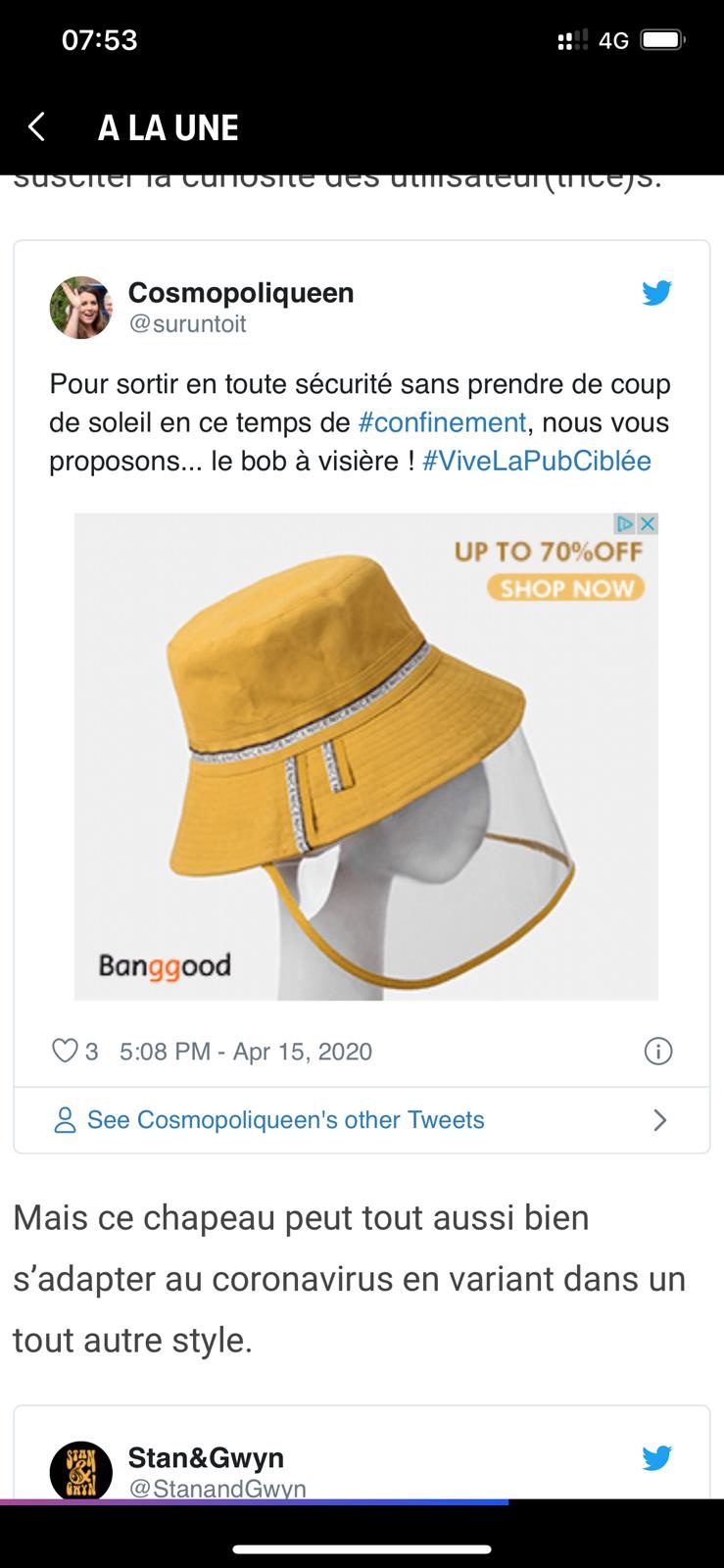Open the #ViveLaPubCiblée hashtag
Image resolution: width=724 pixels, height=1568 pixels.
tap(537, 461)
